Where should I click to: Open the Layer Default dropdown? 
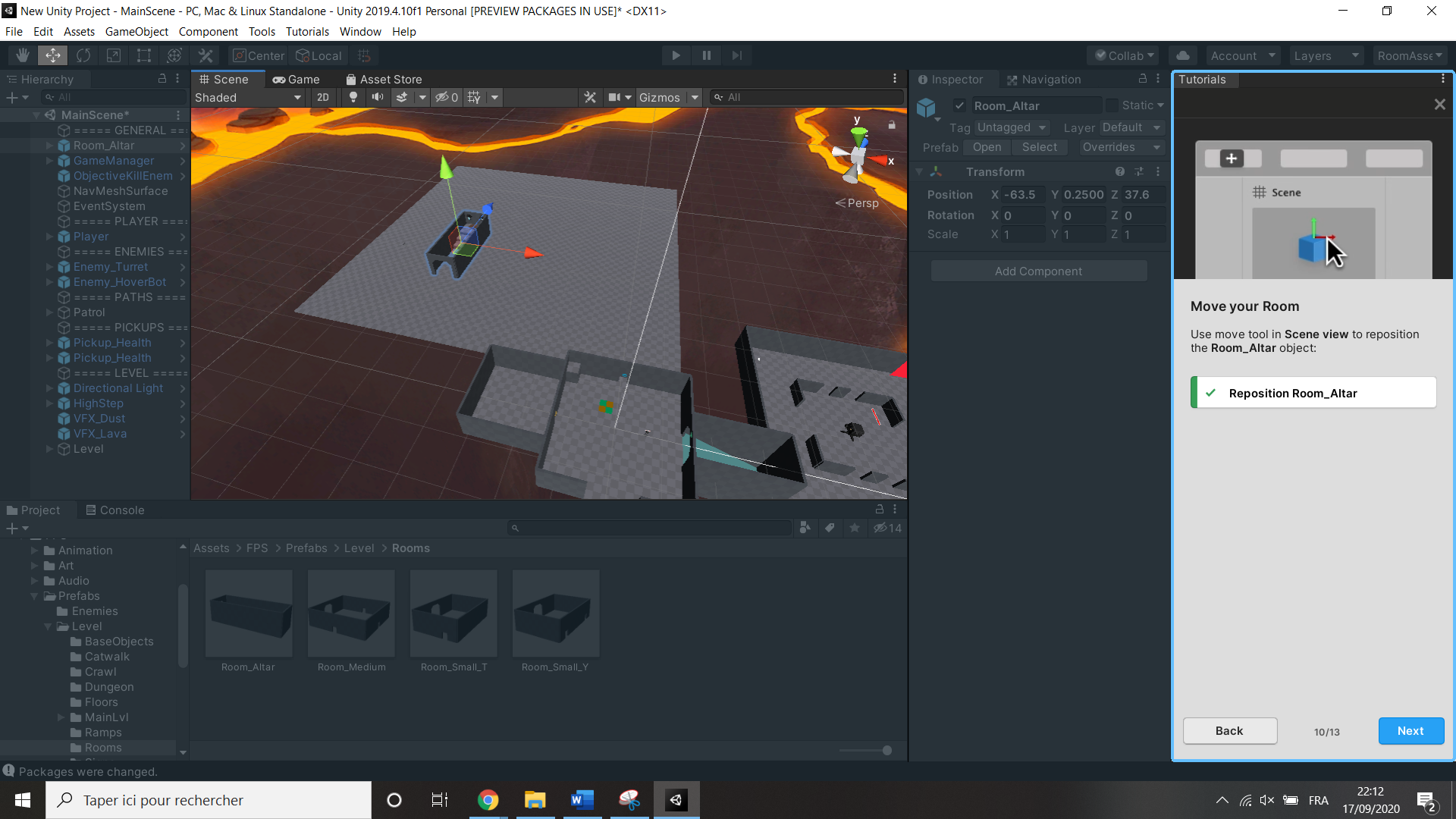pyautogui.click(x=1131, y=127)
